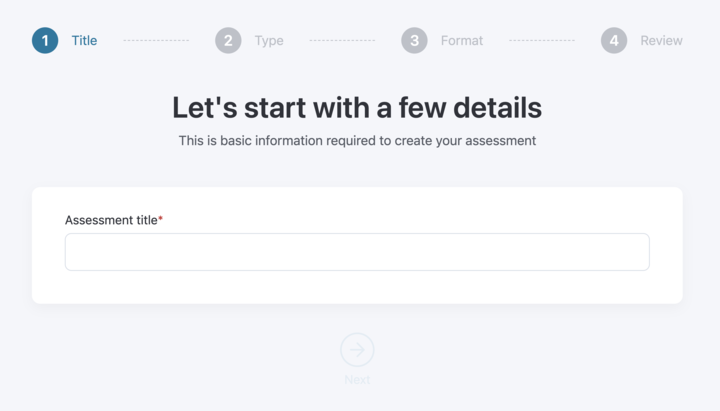Screen dimensions: 720x411
Task: Open the Review step label
Action: 661,41
